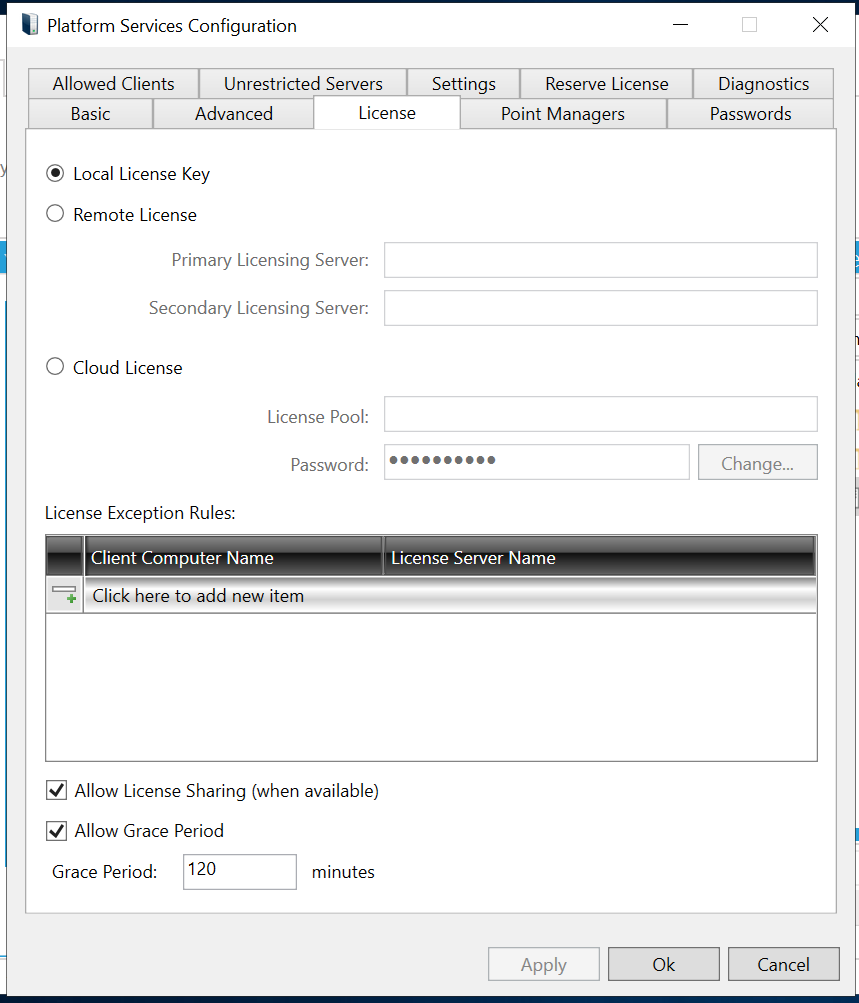Choose the Cloud License option

56,367
